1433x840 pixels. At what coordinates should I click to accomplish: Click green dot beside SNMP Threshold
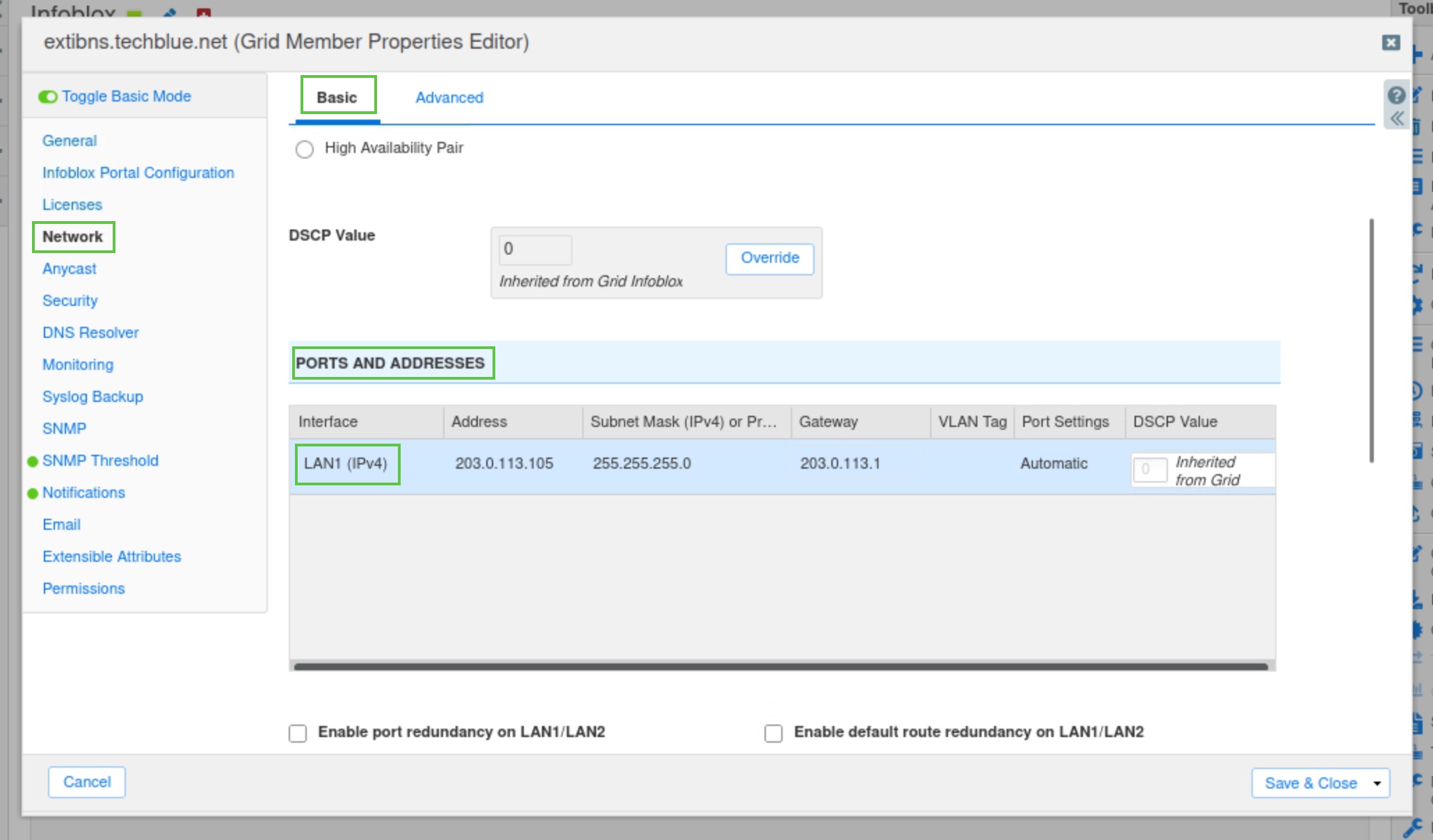coord(32,462)
